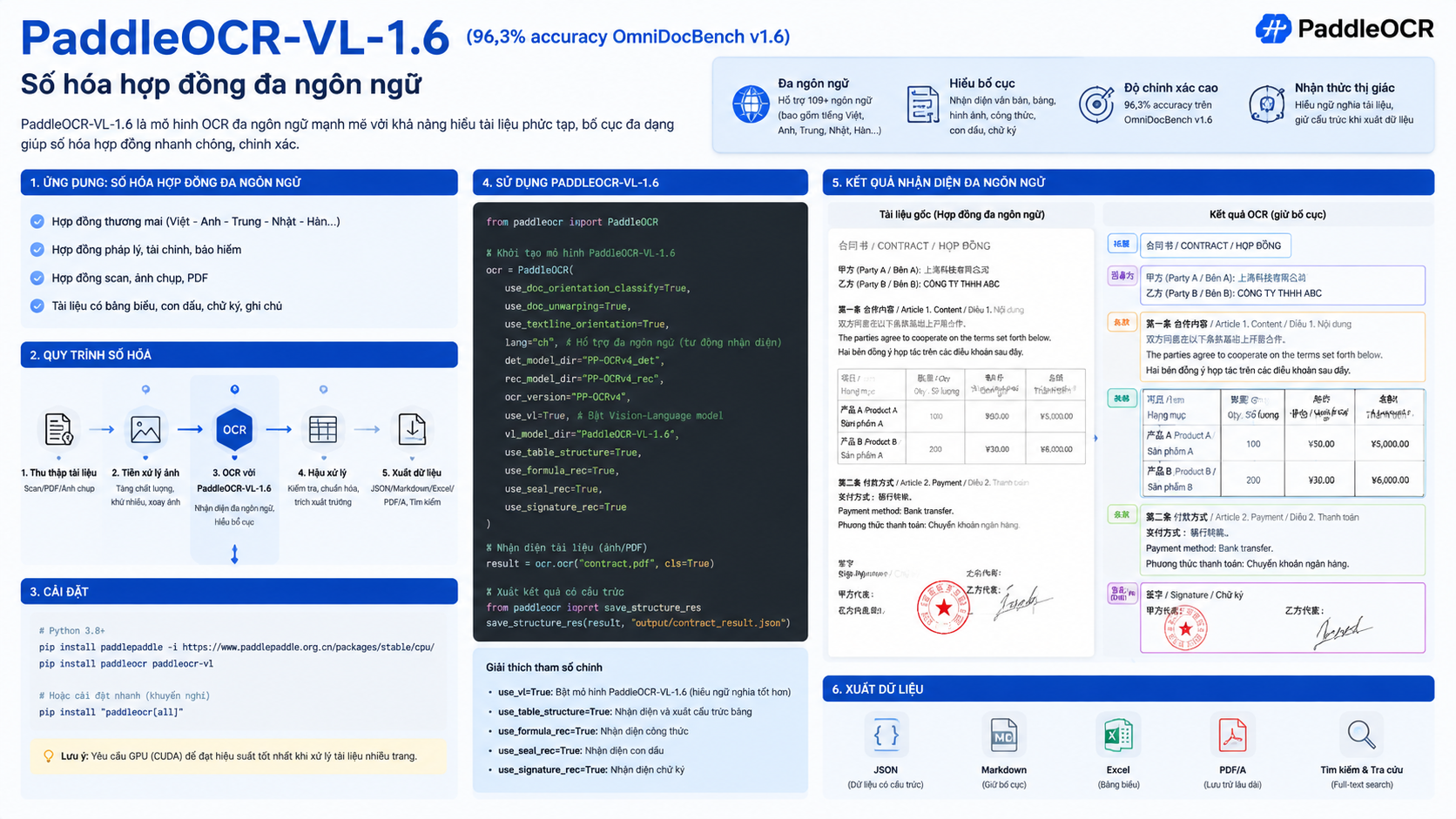Click the section header 5. KẾT QUẢ NHẬN DIỆN ĐA NGÔN NGỮ

pyautogui.click(x=1128, y=183)
